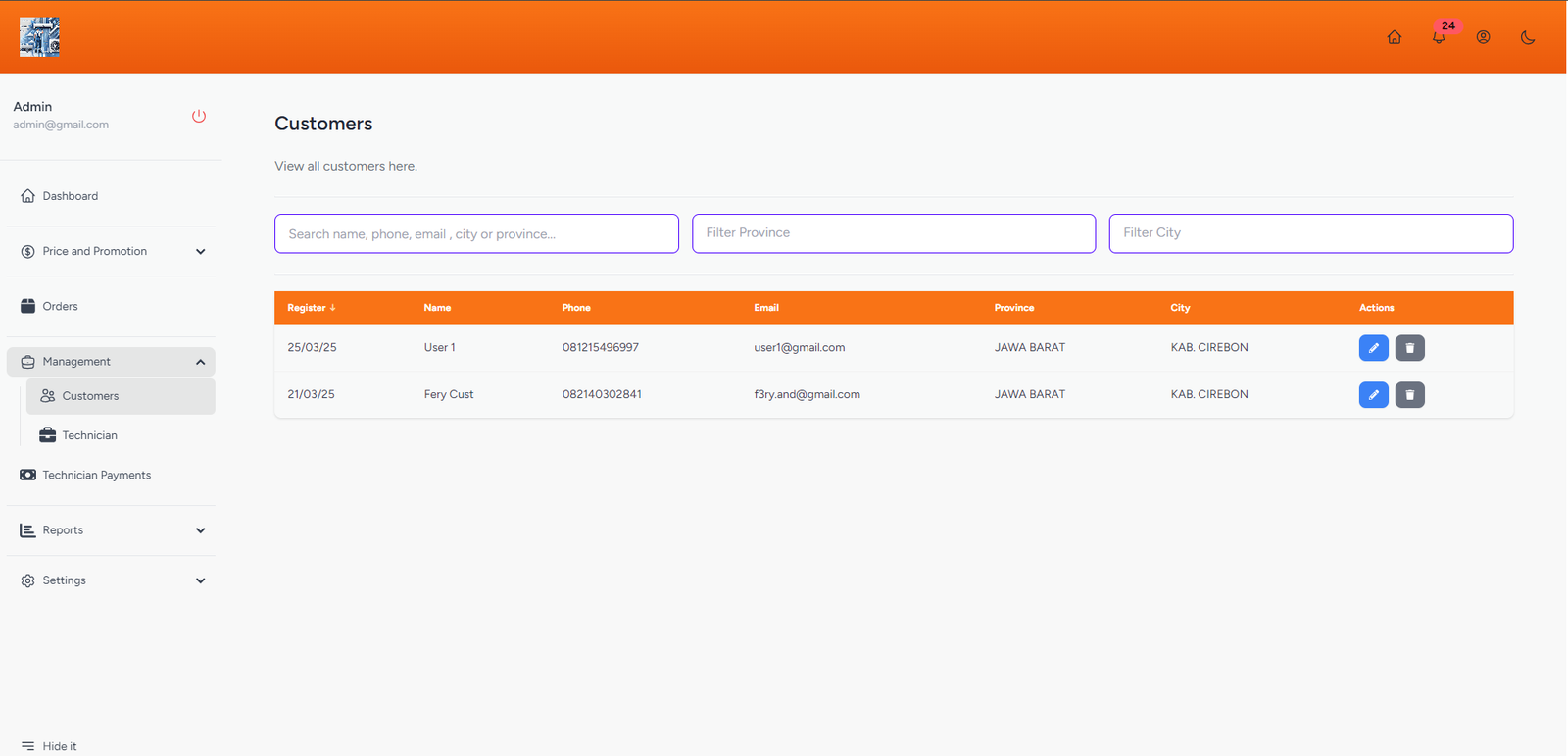Click the home icon in top bar
1568x756 pixels.
click(1394, 37)
